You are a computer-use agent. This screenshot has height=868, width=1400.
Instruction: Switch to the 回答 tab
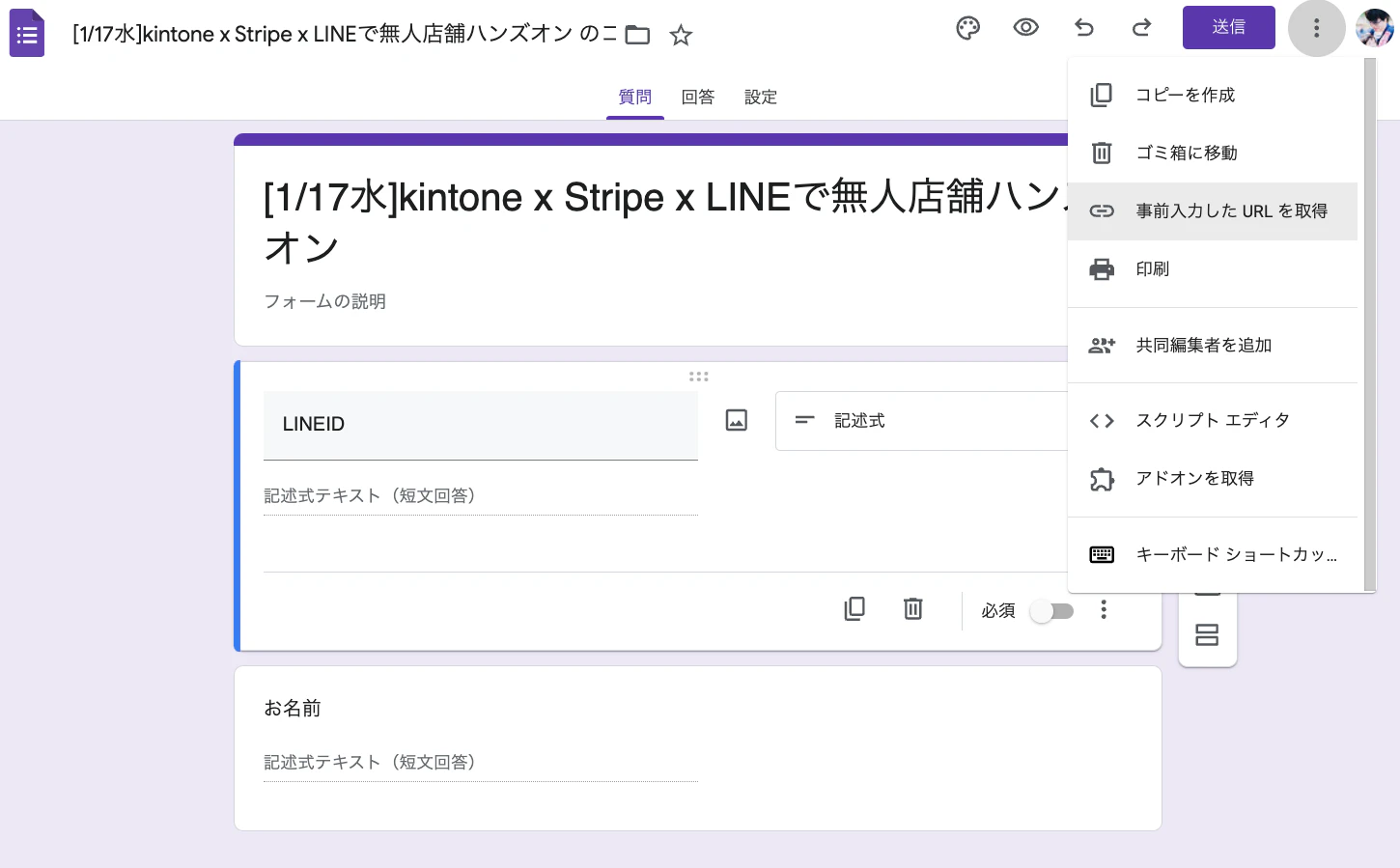(x=697, y=97)
